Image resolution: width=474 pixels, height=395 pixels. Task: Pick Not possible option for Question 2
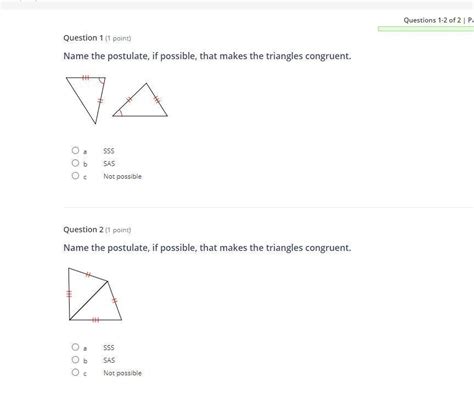[x=75, y=372]
